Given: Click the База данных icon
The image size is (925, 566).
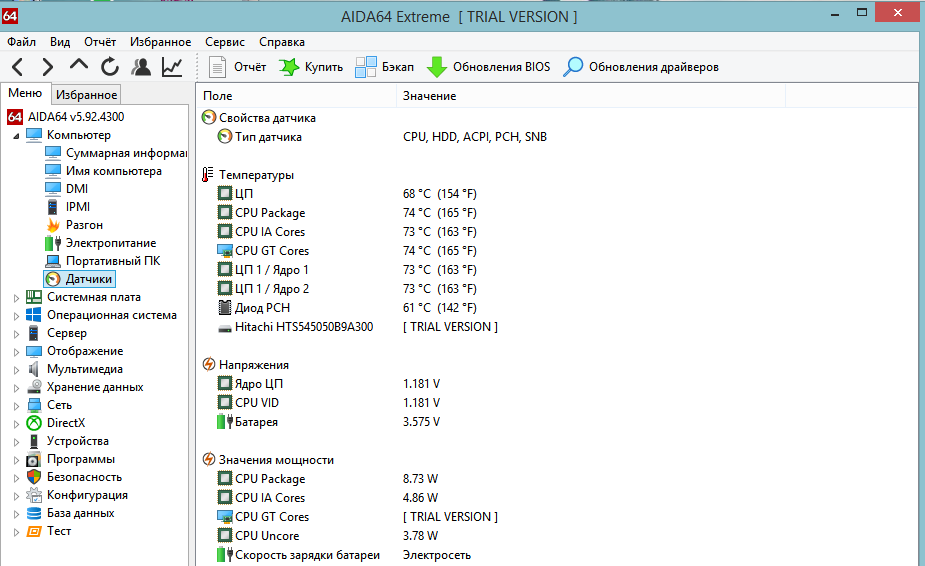Looking at the screenshot, I should pos(34,513).
